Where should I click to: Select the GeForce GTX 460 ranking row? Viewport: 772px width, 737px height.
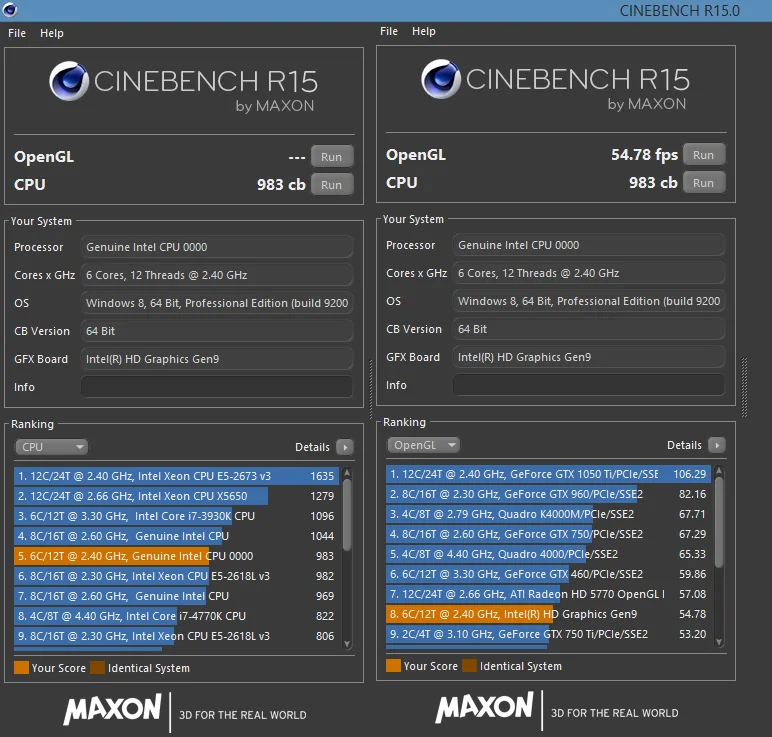click(548, 574)
